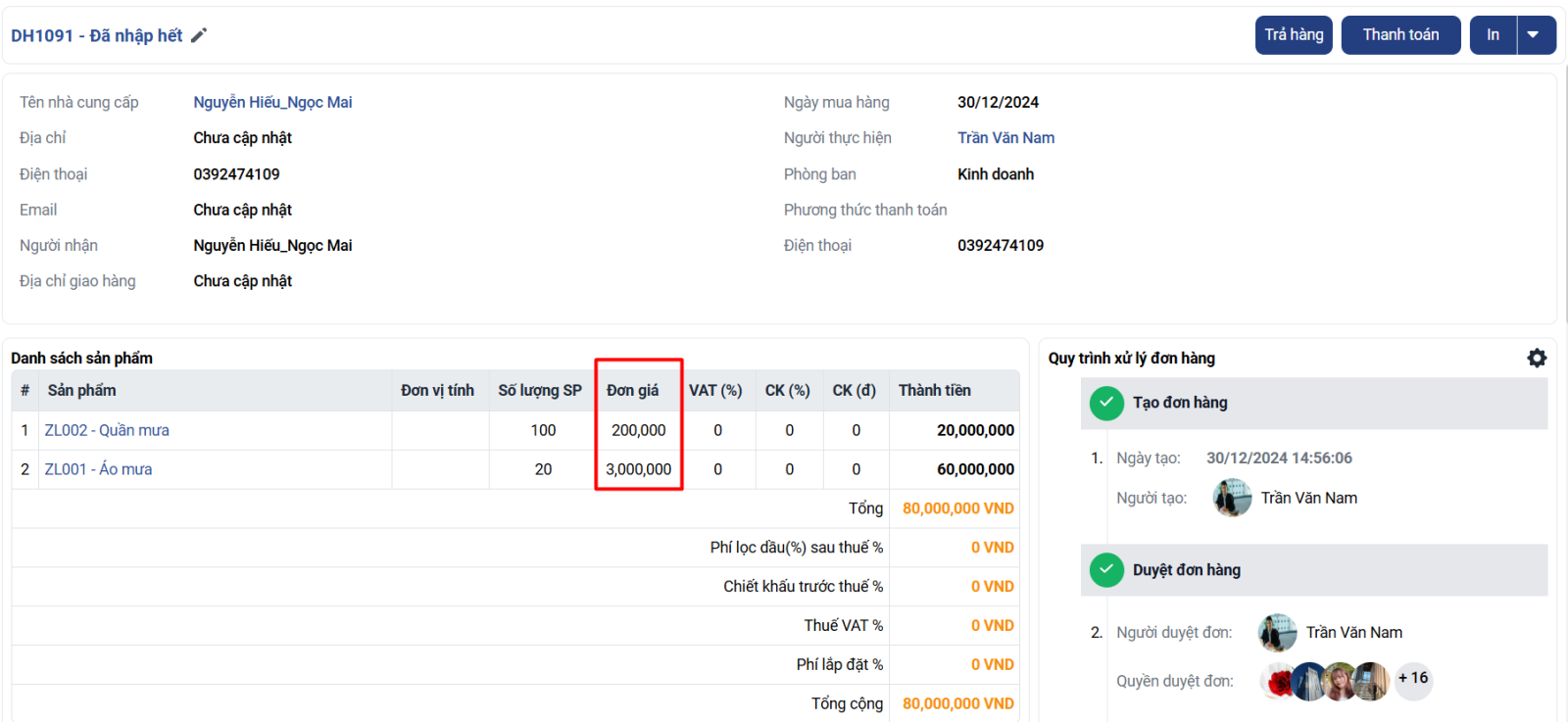1568x722 pixels.
Task: Click approver avatar next to Người duyệt đơn
Action: click(1277, 633)
